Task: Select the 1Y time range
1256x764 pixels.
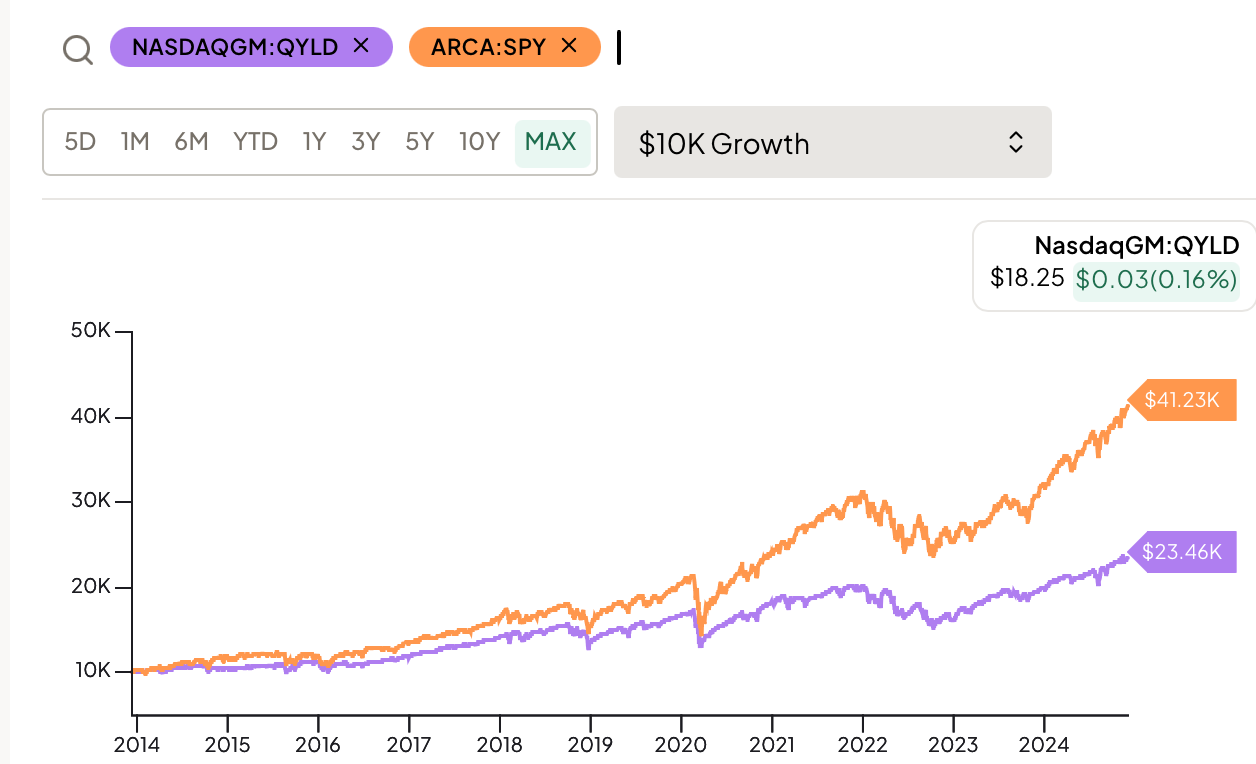Action: coord(315,142)
